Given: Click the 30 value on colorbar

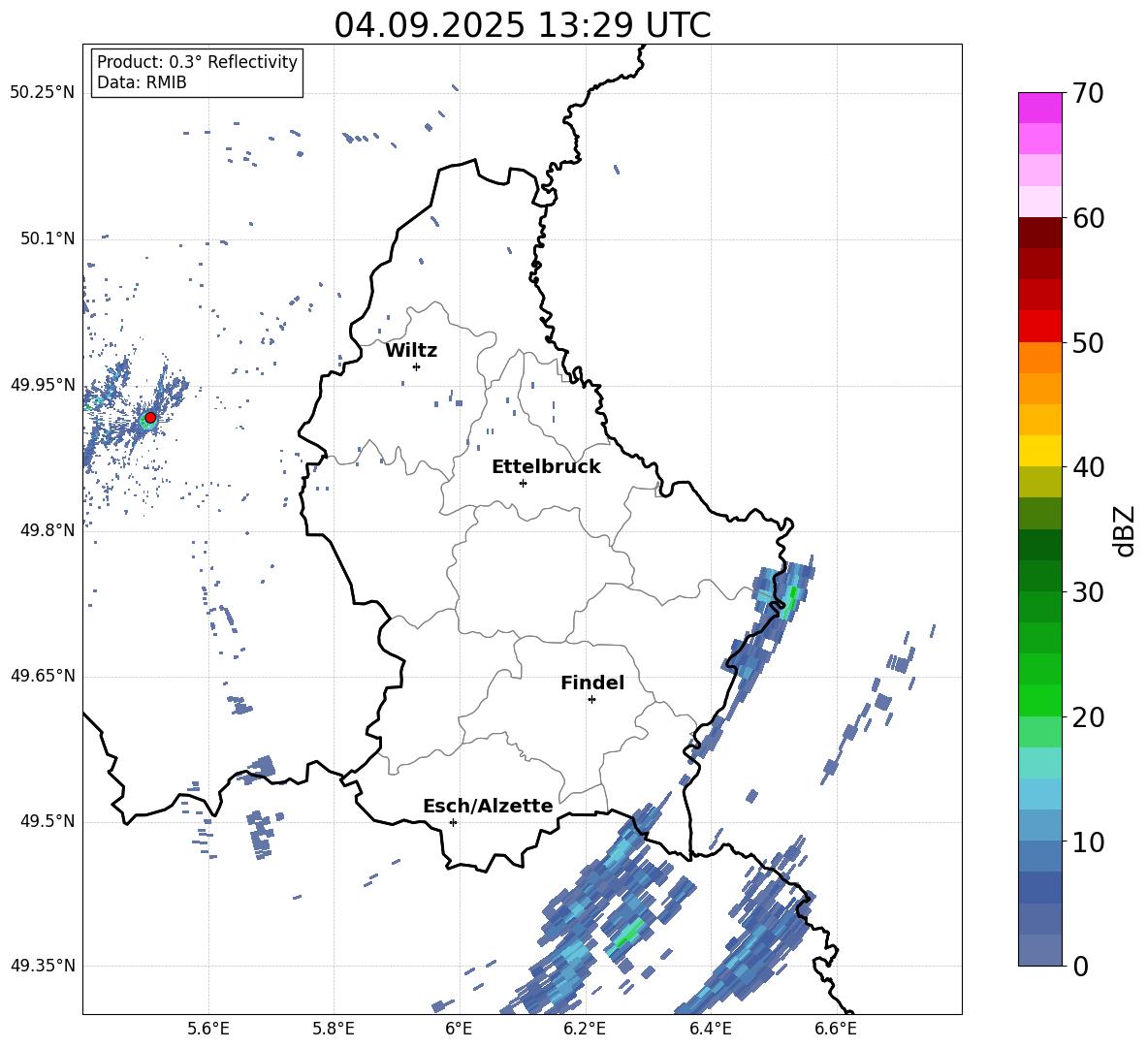Looking at the screenshot, I should coord(1087,591).
